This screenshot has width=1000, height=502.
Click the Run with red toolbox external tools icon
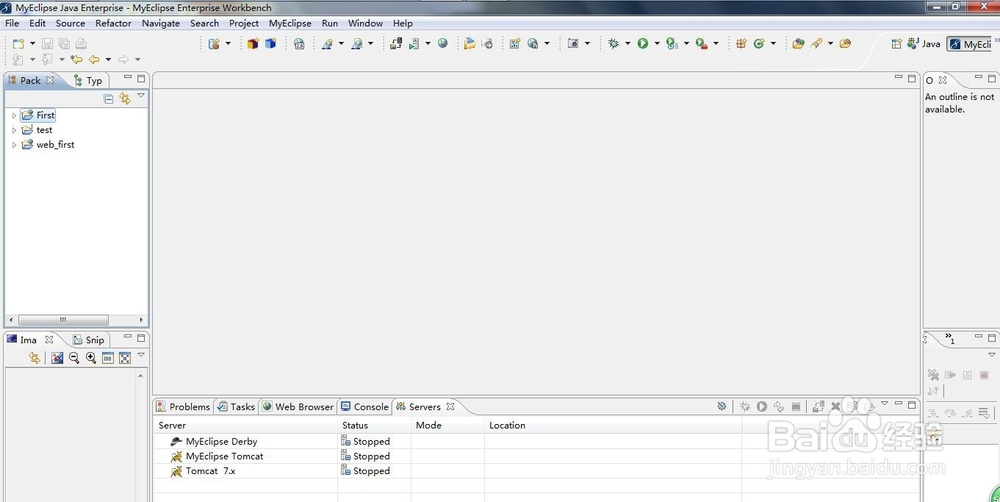pos(702,43)
